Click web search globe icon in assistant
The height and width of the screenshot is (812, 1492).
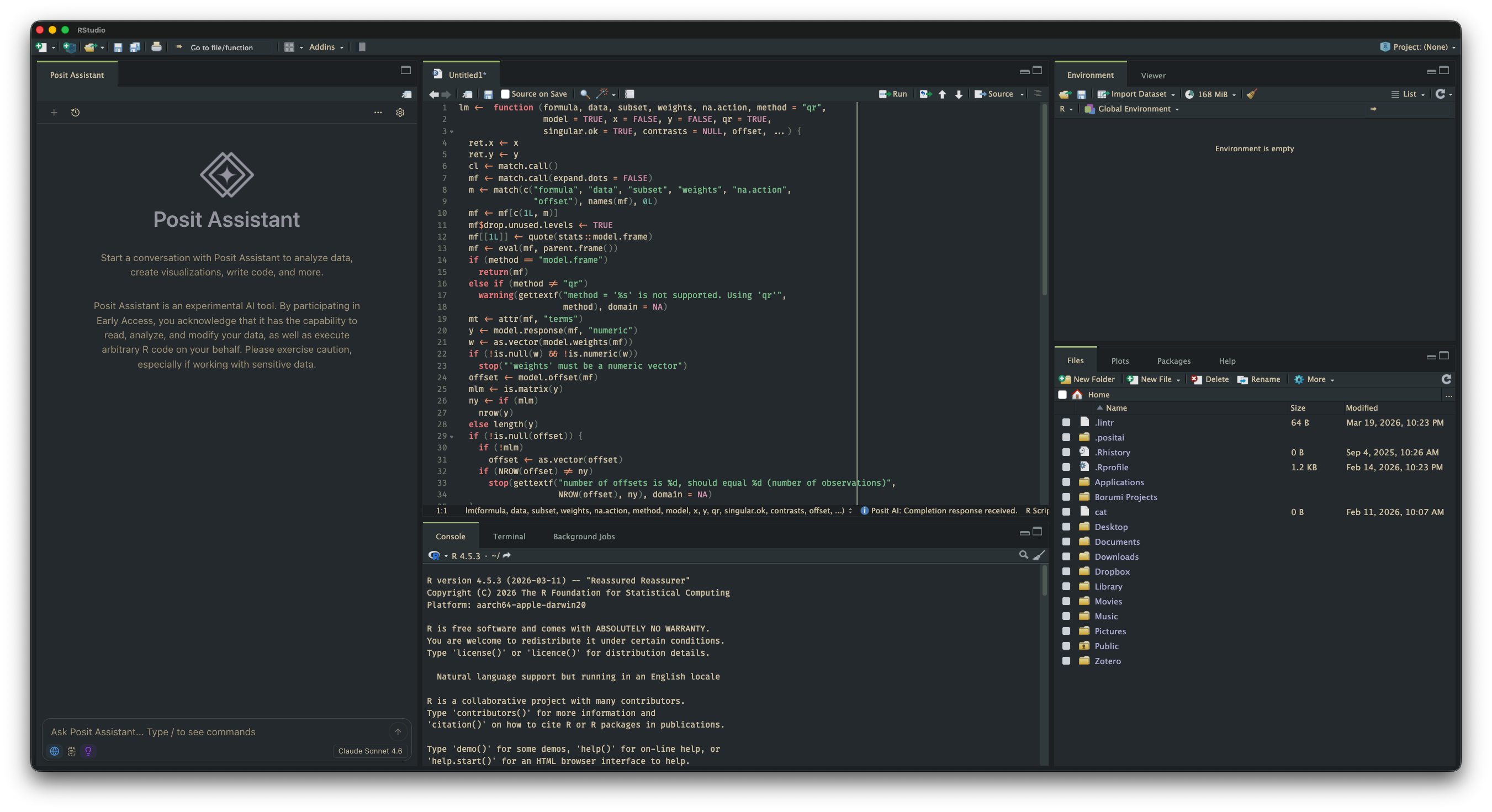pyautogui.click(x=55, y=751)
